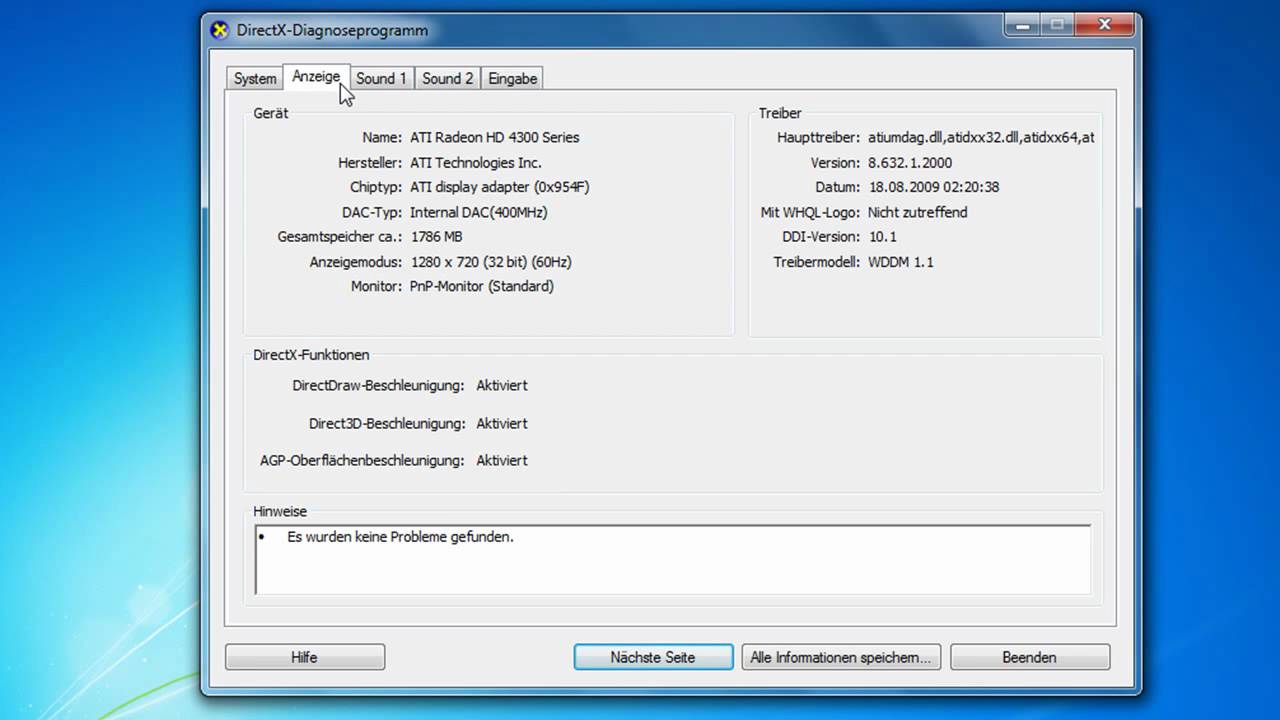Open the Sound 2 tab

coord(447,78)
